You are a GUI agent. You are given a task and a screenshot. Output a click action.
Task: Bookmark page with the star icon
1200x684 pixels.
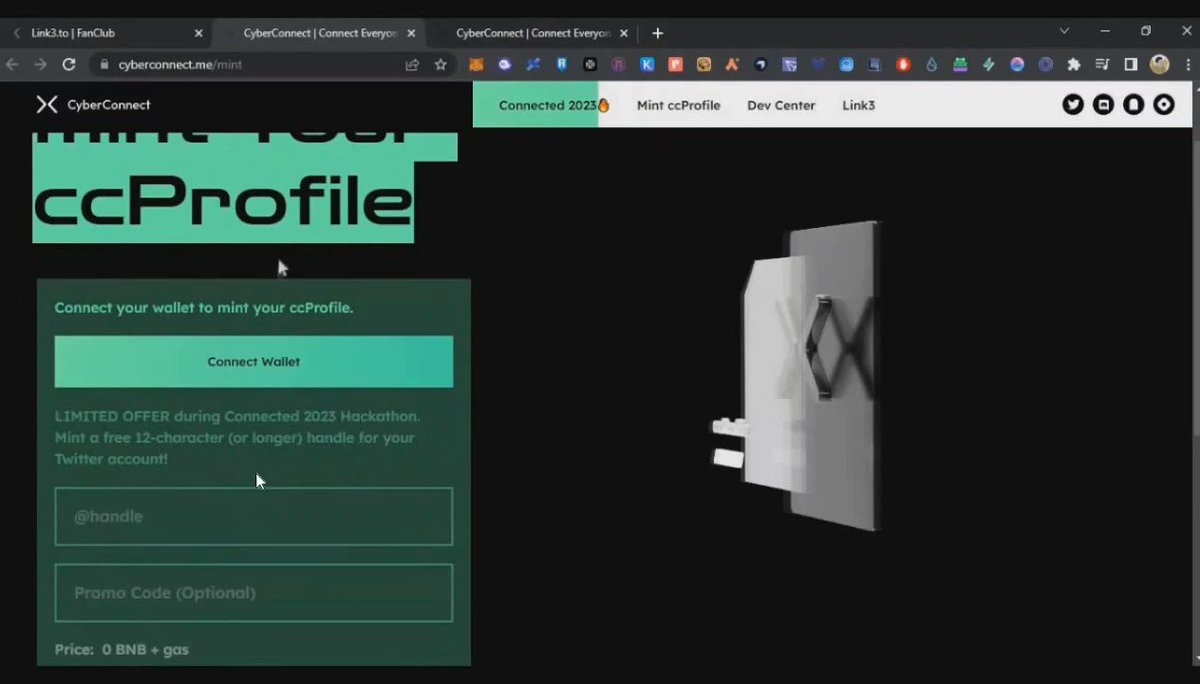coord(440,64)
